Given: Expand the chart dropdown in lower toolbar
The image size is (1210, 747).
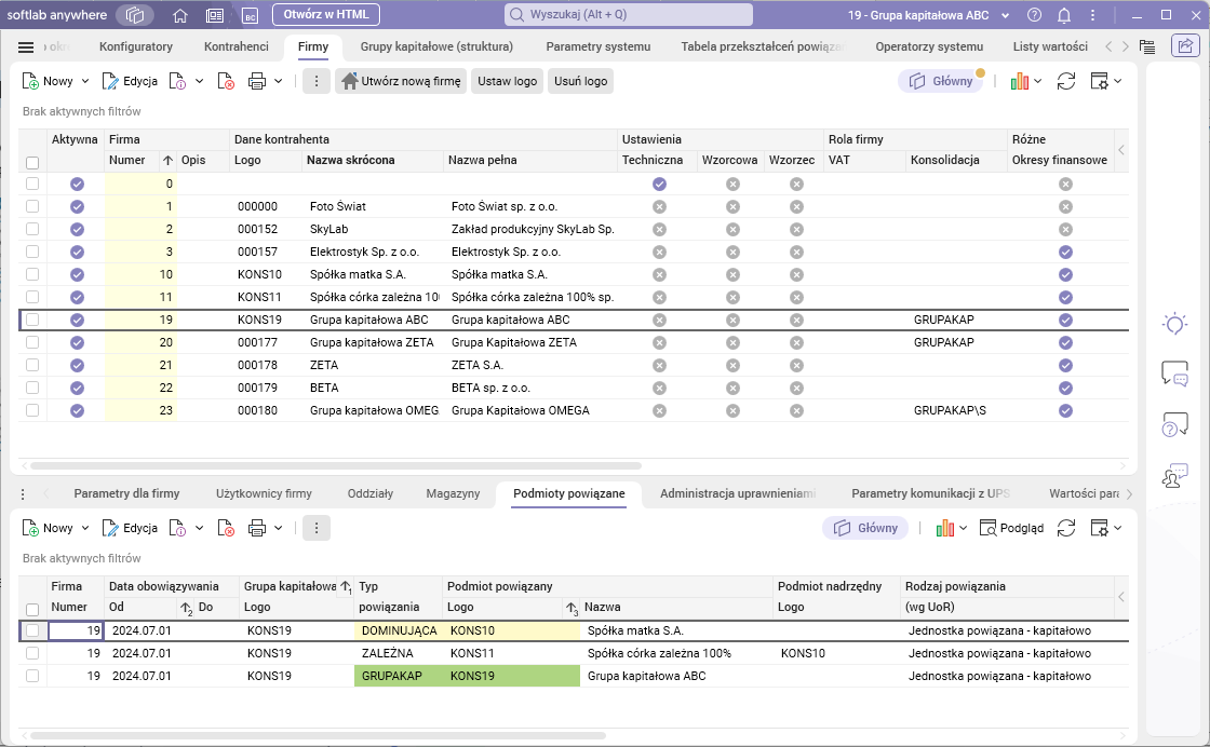Looking at the screenshot, I should (964, 528).
